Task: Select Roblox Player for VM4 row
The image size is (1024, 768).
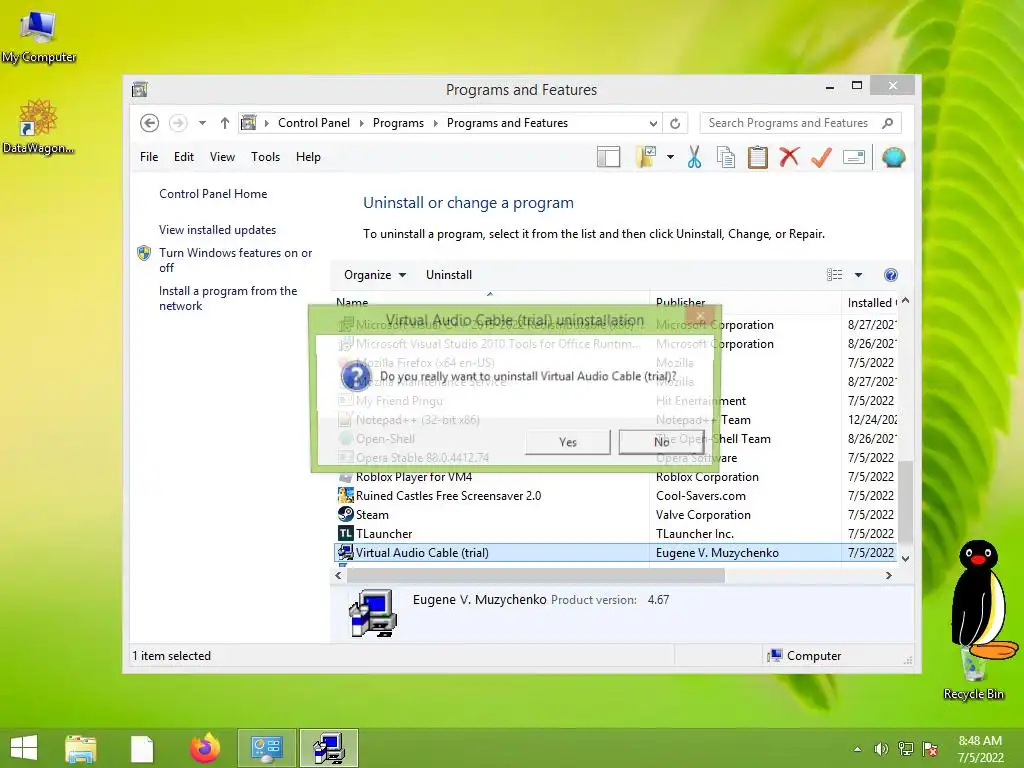Action: click(615, 477)
